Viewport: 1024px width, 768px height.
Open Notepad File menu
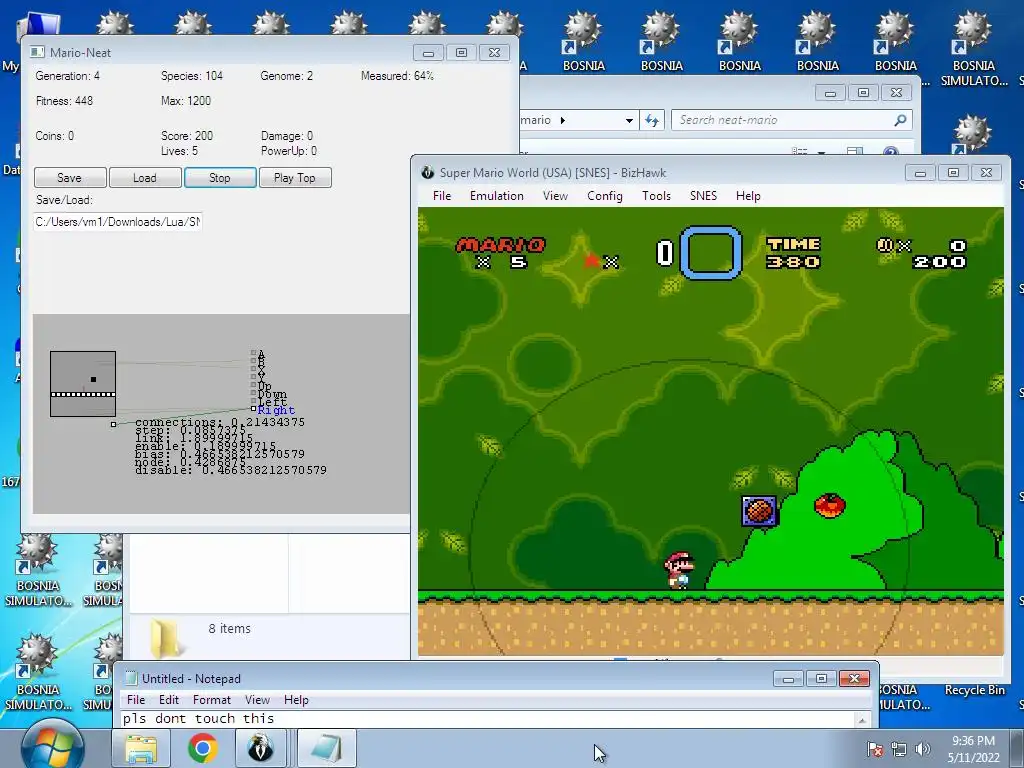click(136, 699)
